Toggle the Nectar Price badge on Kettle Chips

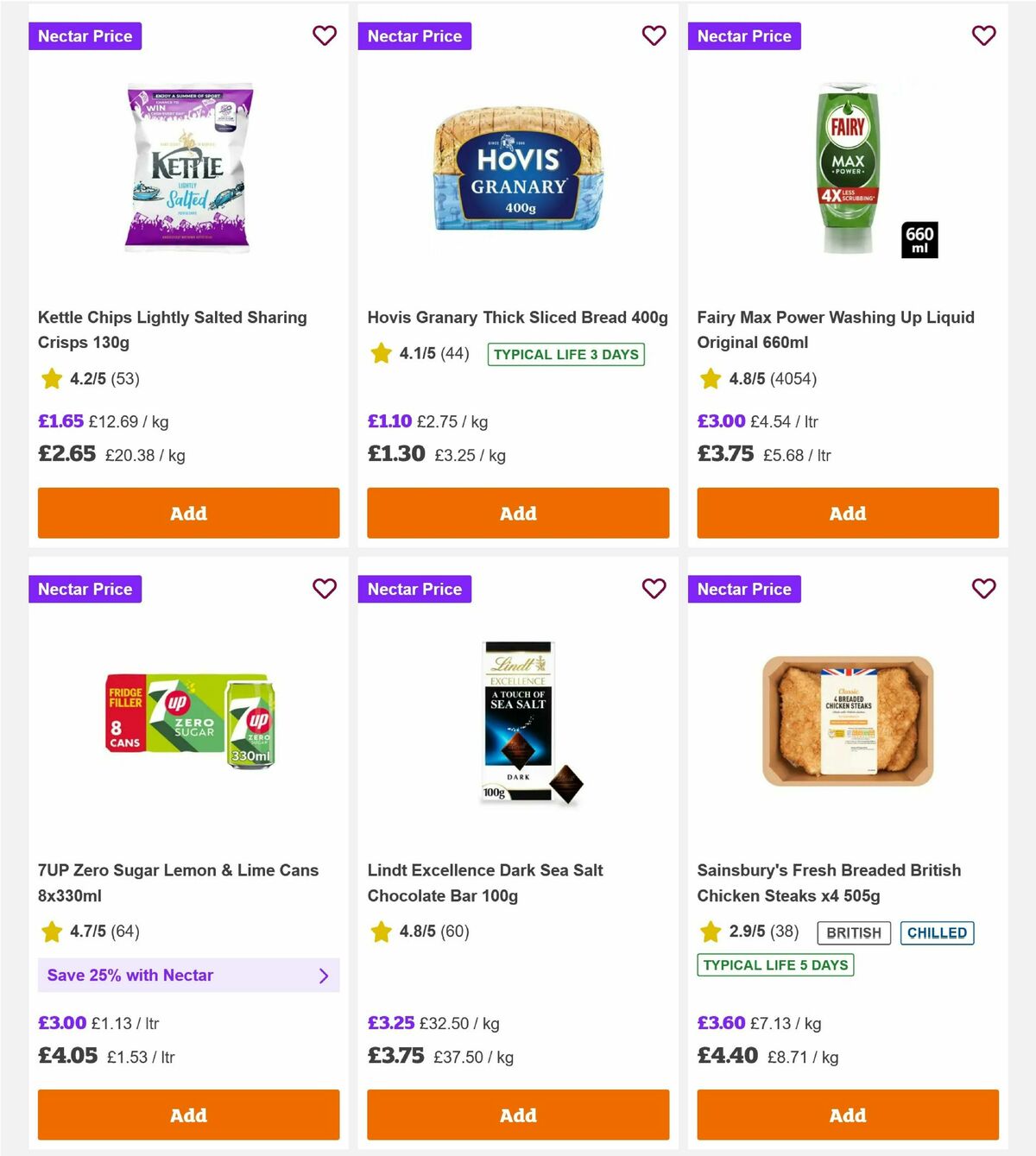pos(85,36)
